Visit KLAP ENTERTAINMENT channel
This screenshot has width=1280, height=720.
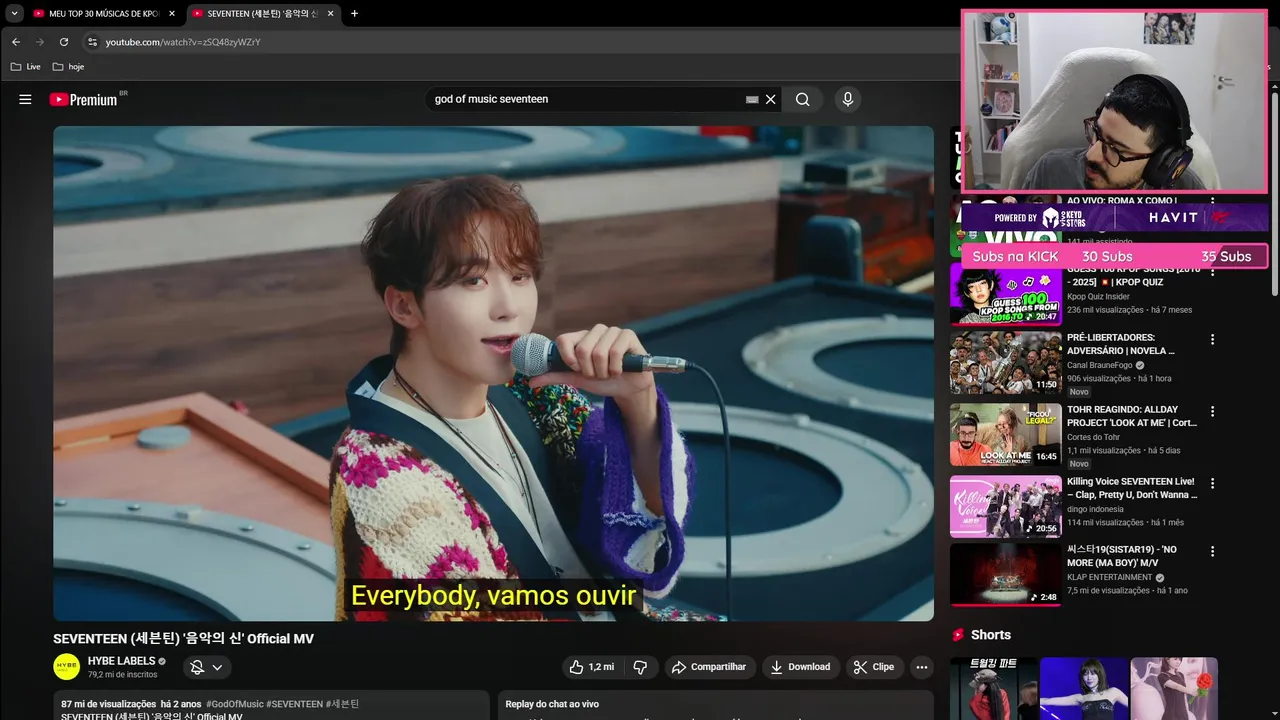click(x=1110, y=577)
